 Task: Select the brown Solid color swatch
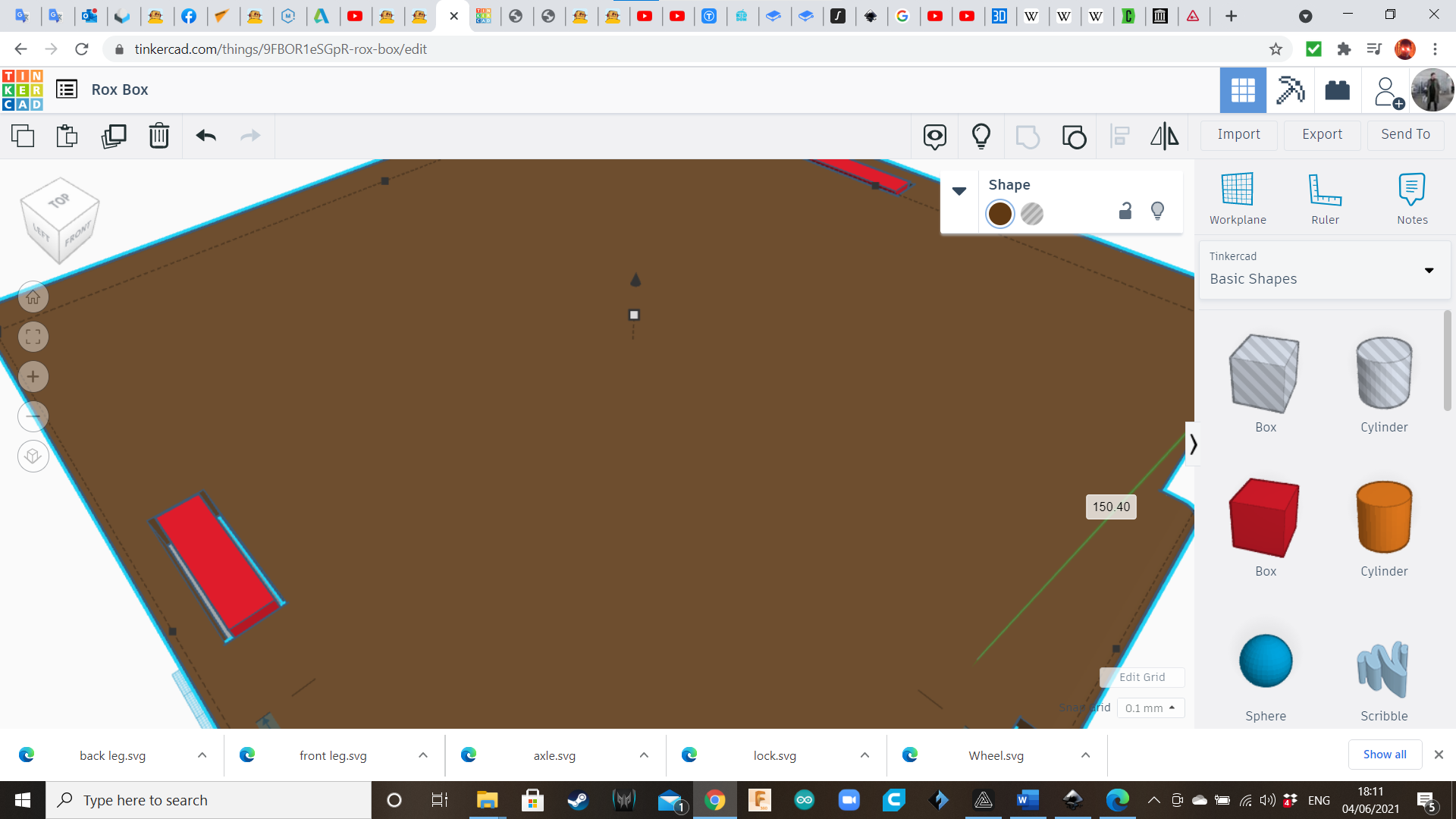(x=1000, y=214)
